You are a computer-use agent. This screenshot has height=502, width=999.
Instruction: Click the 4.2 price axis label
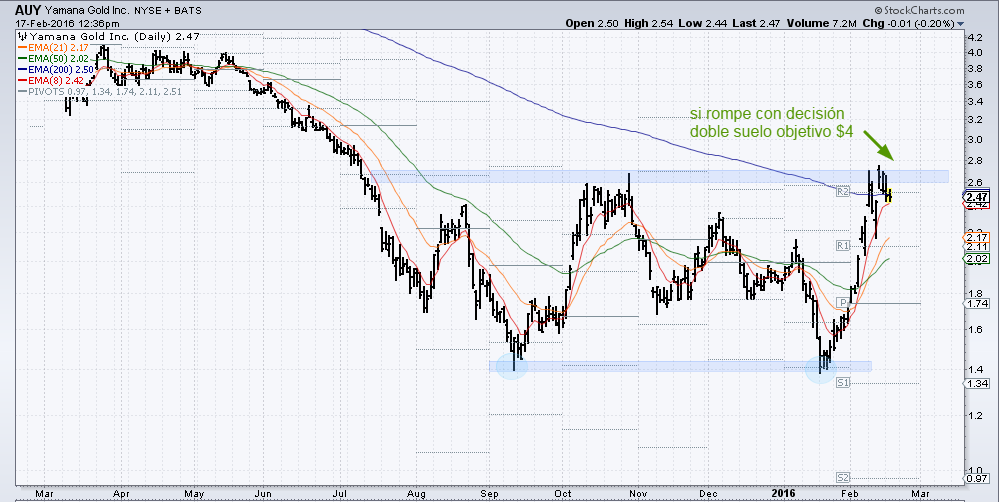(975, 38)
